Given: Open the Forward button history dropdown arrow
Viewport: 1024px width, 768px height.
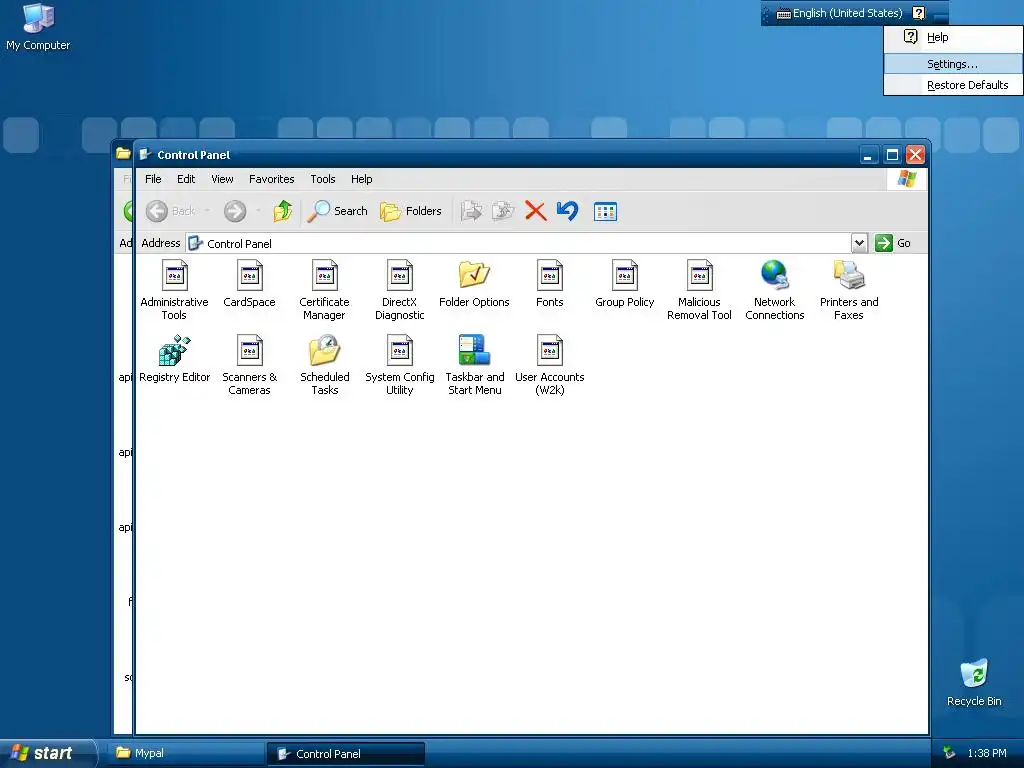Looking at the screenshot, I should (259, 211).
